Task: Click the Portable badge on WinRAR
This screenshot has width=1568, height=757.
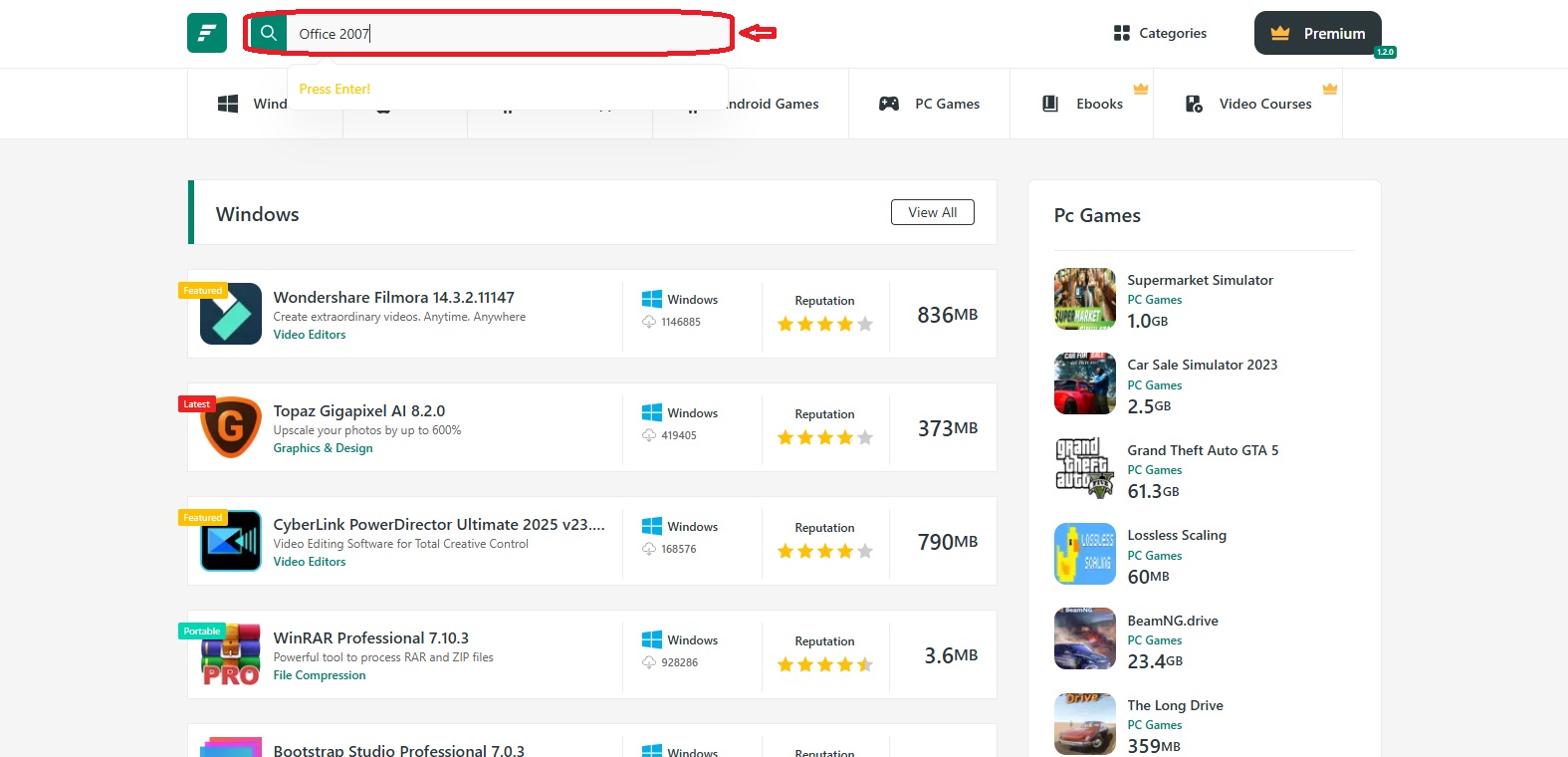Action: coord(202,631)
